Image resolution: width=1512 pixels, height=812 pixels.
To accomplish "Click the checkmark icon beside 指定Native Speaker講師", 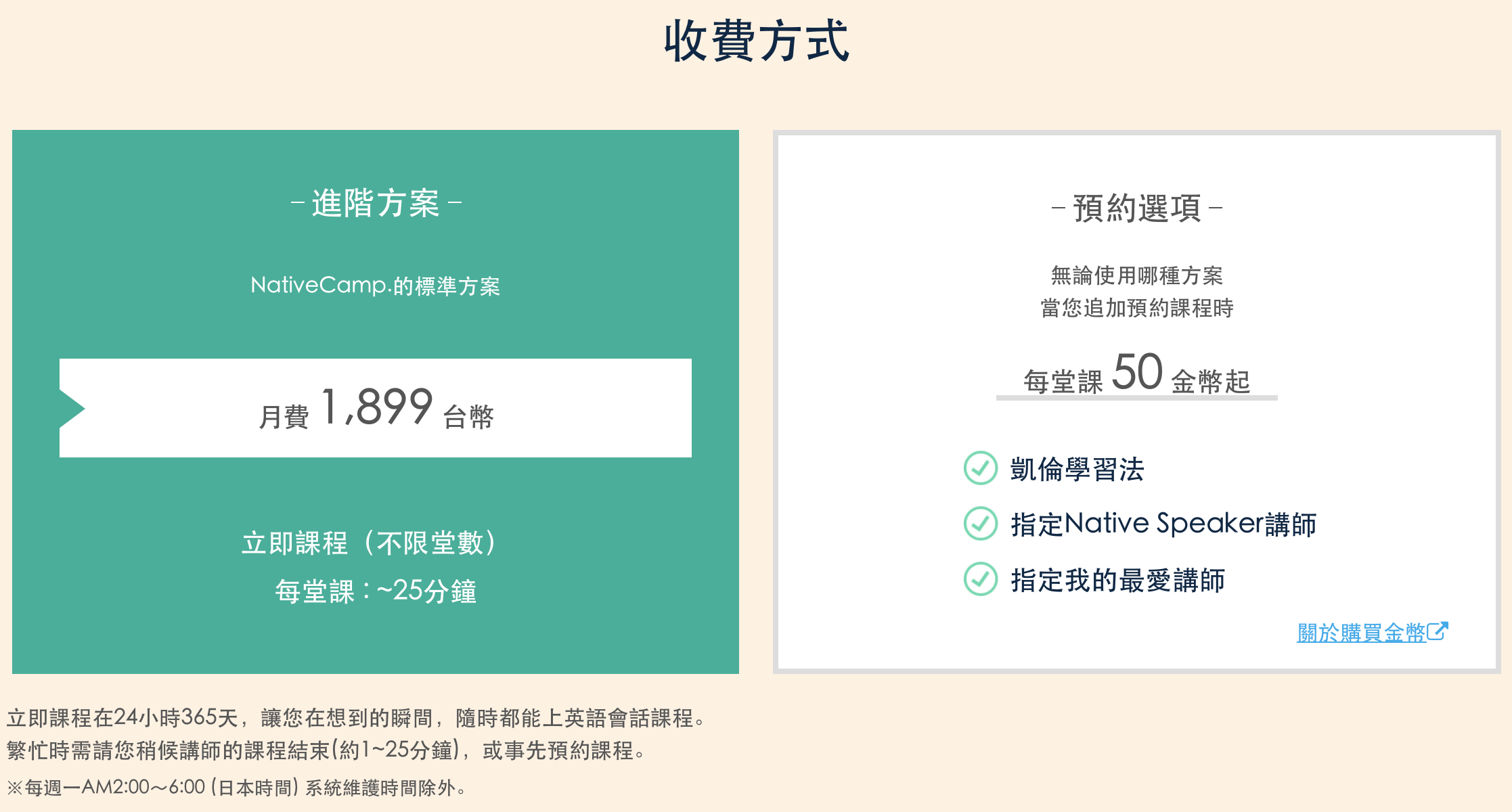I will (x=980, y=524).
